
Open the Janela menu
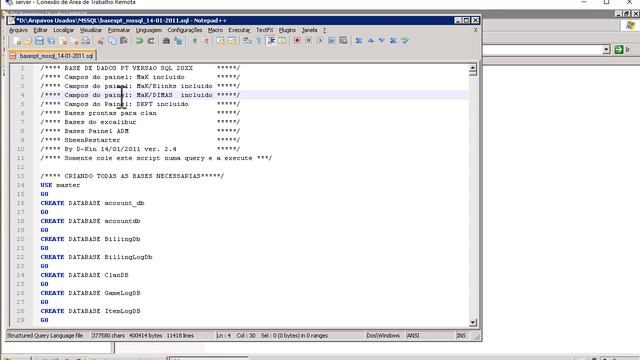pyautogui.click(x=309, y=30)
